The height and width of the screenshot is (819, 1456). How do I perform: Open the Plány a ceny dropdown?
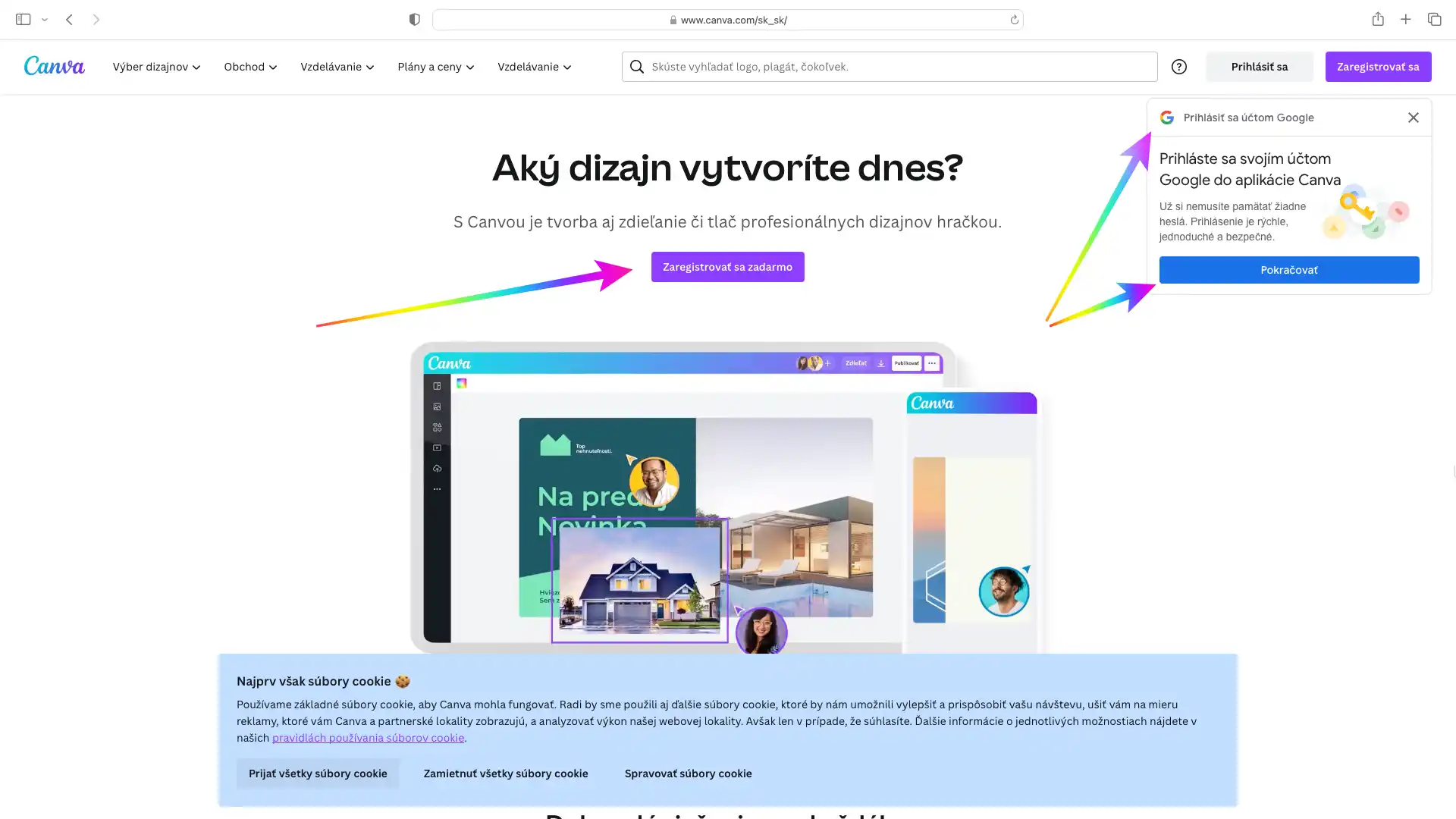click(435, 67)
